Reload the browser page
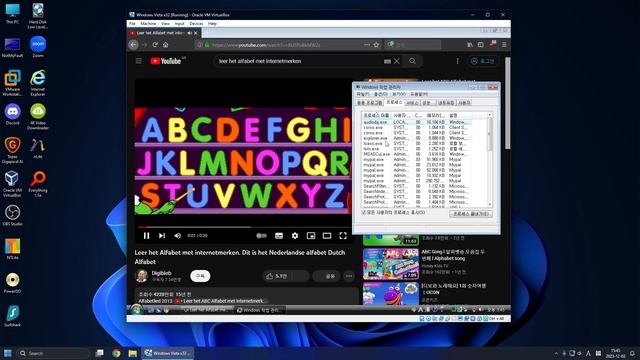 tap(155, 44)
